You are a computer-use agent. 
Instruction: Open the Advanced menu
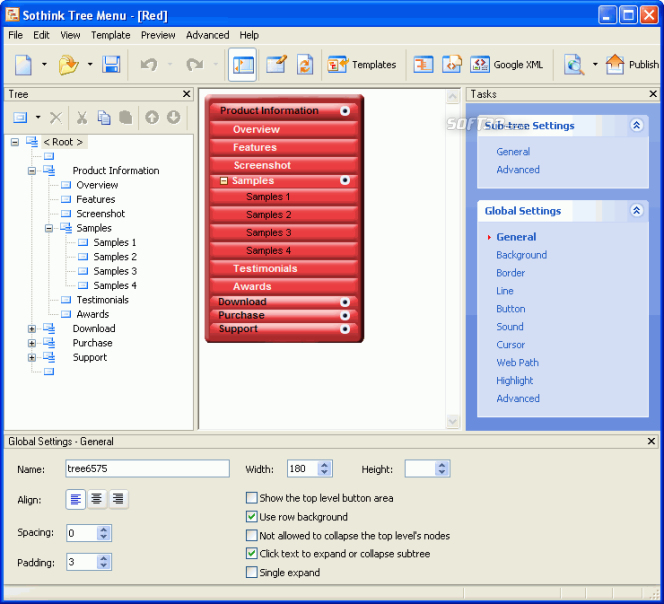[208, 35]
